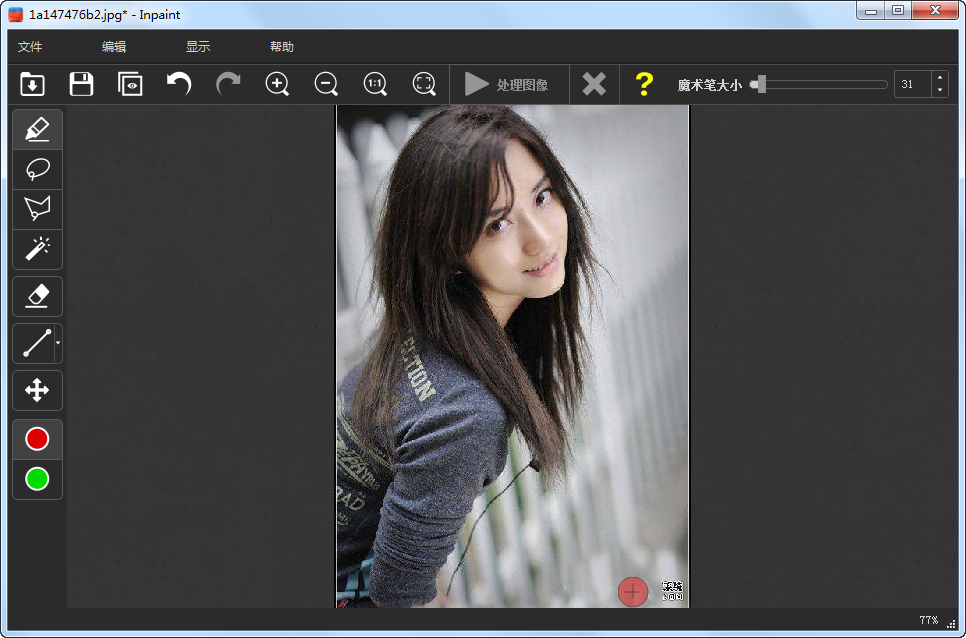Select the Magic wand tool
The width and height of the screenshot is (966, 638).
pyautogui.click(x=37, y=249)
